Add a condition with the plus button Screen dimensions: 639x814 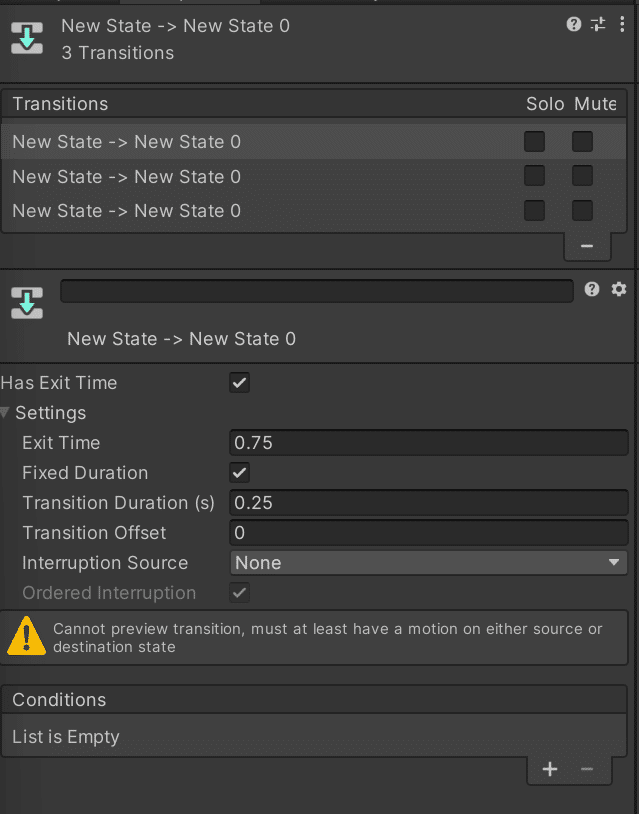click(x=549, y=769)
